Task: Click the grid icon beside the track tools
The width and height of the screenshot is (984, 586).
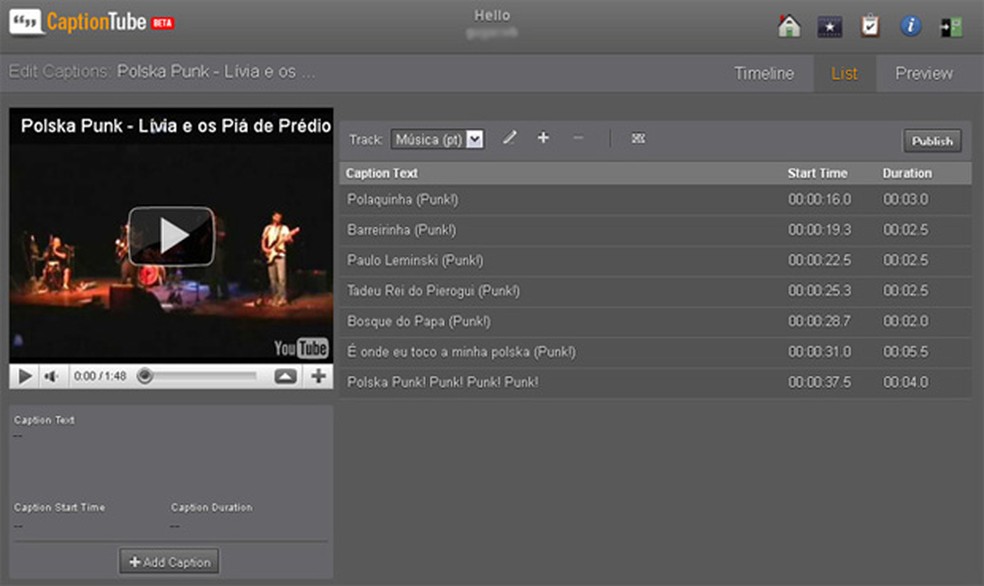Action: point(638,138)
